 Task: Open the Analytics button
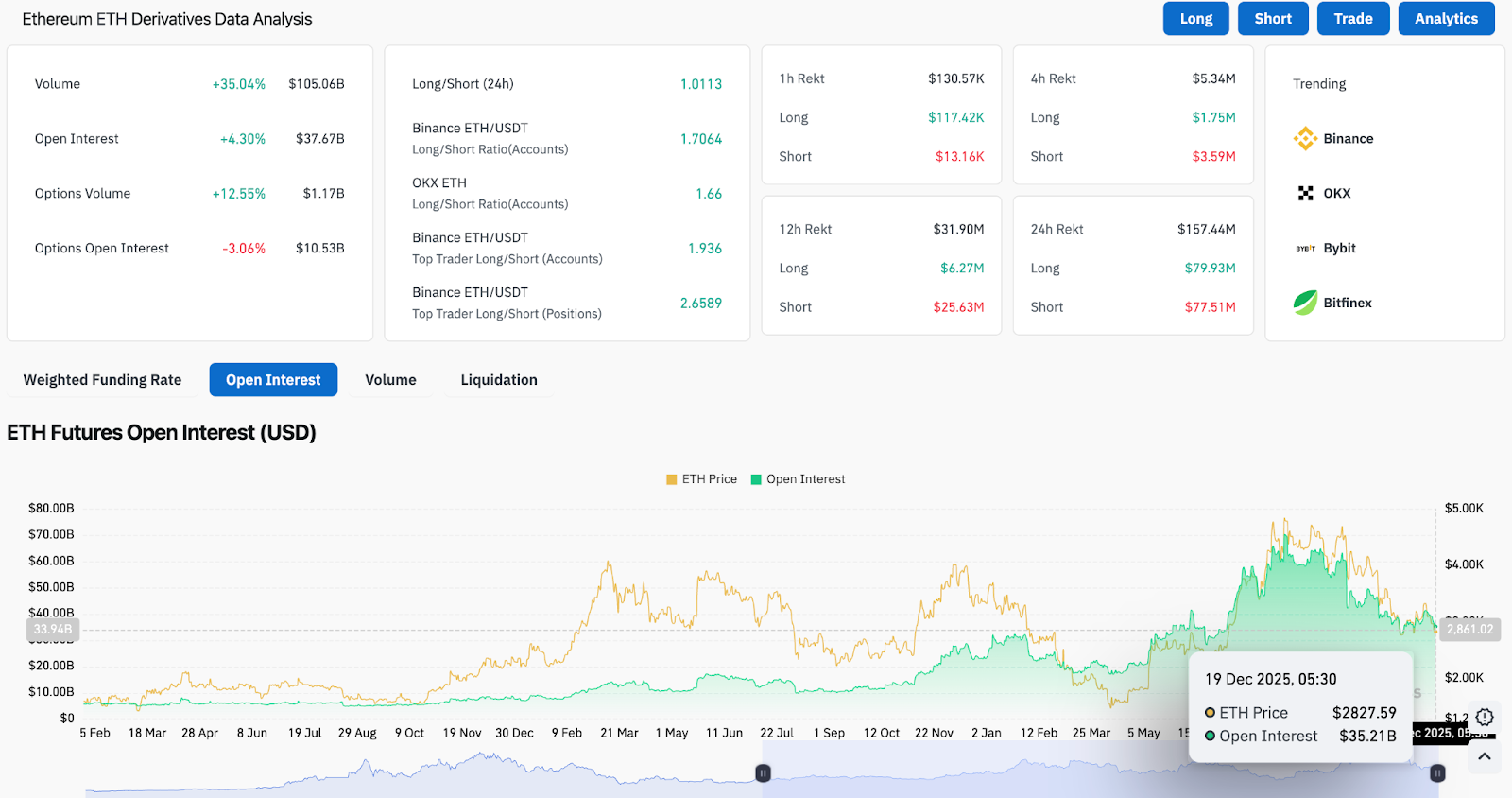[1446, 19]
